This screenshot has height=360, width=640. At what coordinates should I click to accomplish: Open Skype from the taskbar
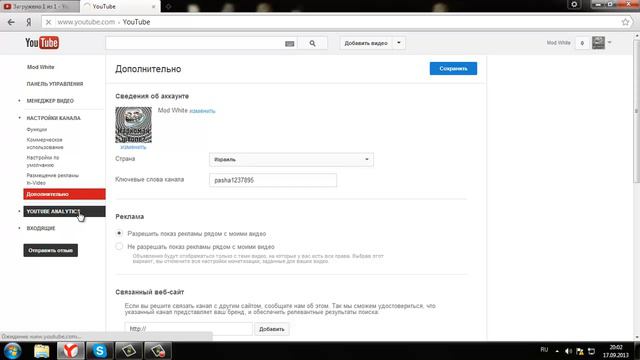(x=100, y=351)
